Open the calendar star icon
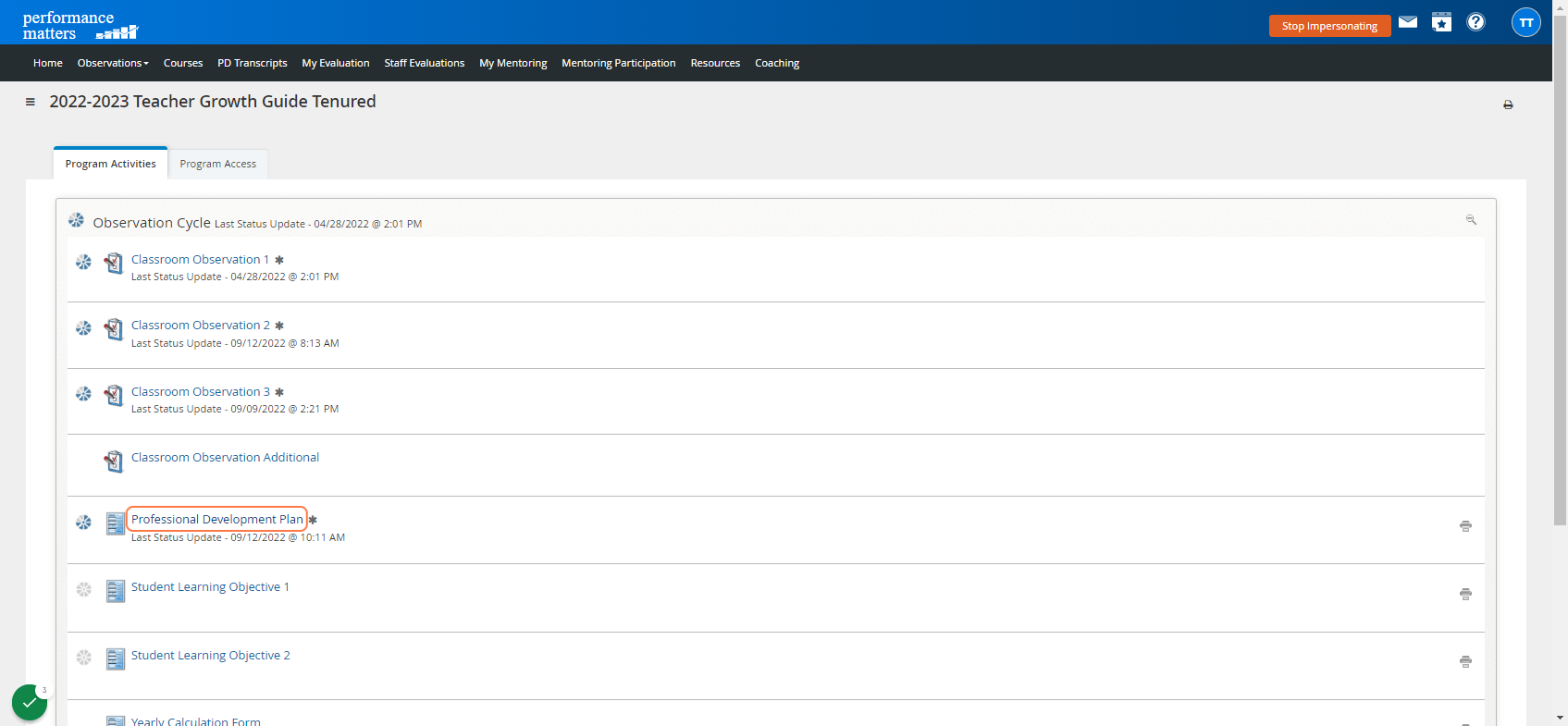 point(1442,22)
